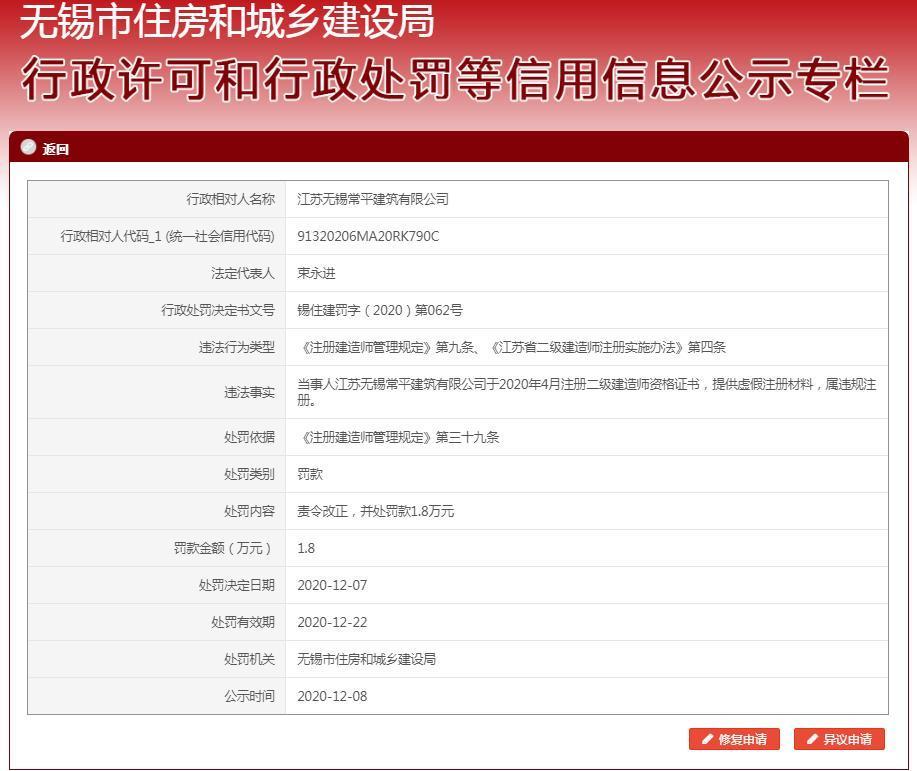Click the 返回 link text

click(56, 149)
